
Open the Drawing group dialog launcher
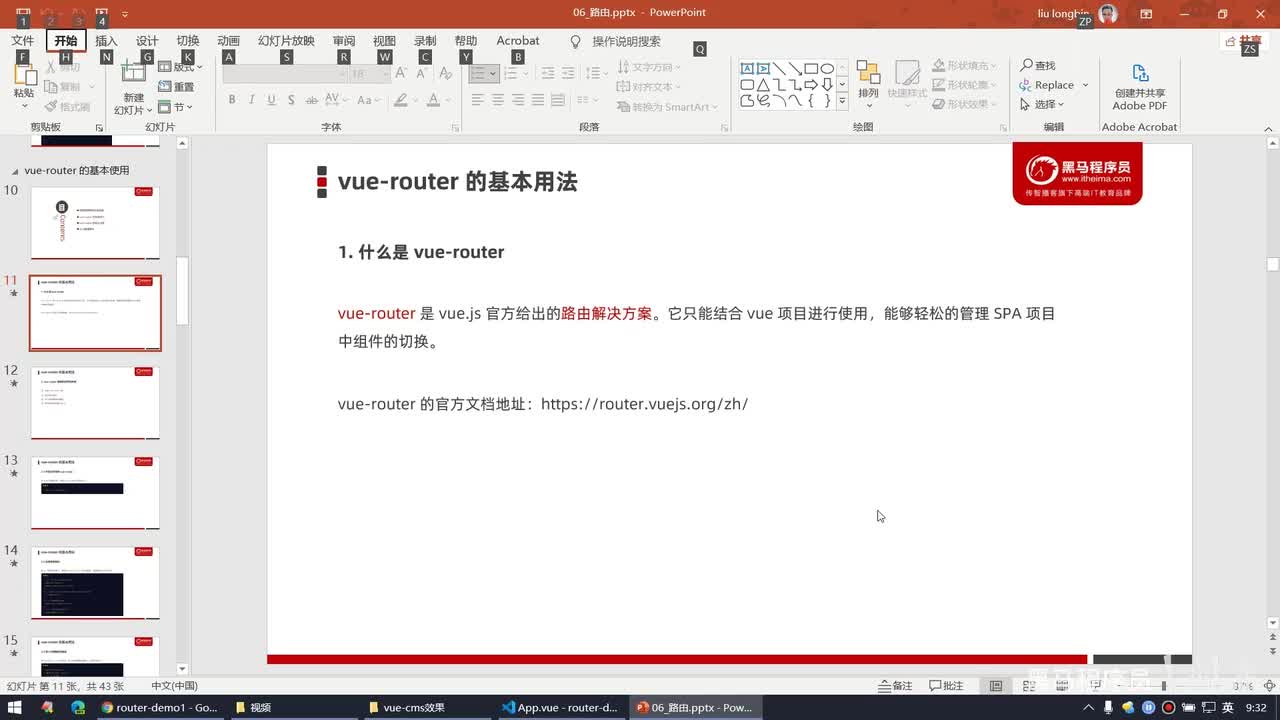click(x=1003, y=128)
